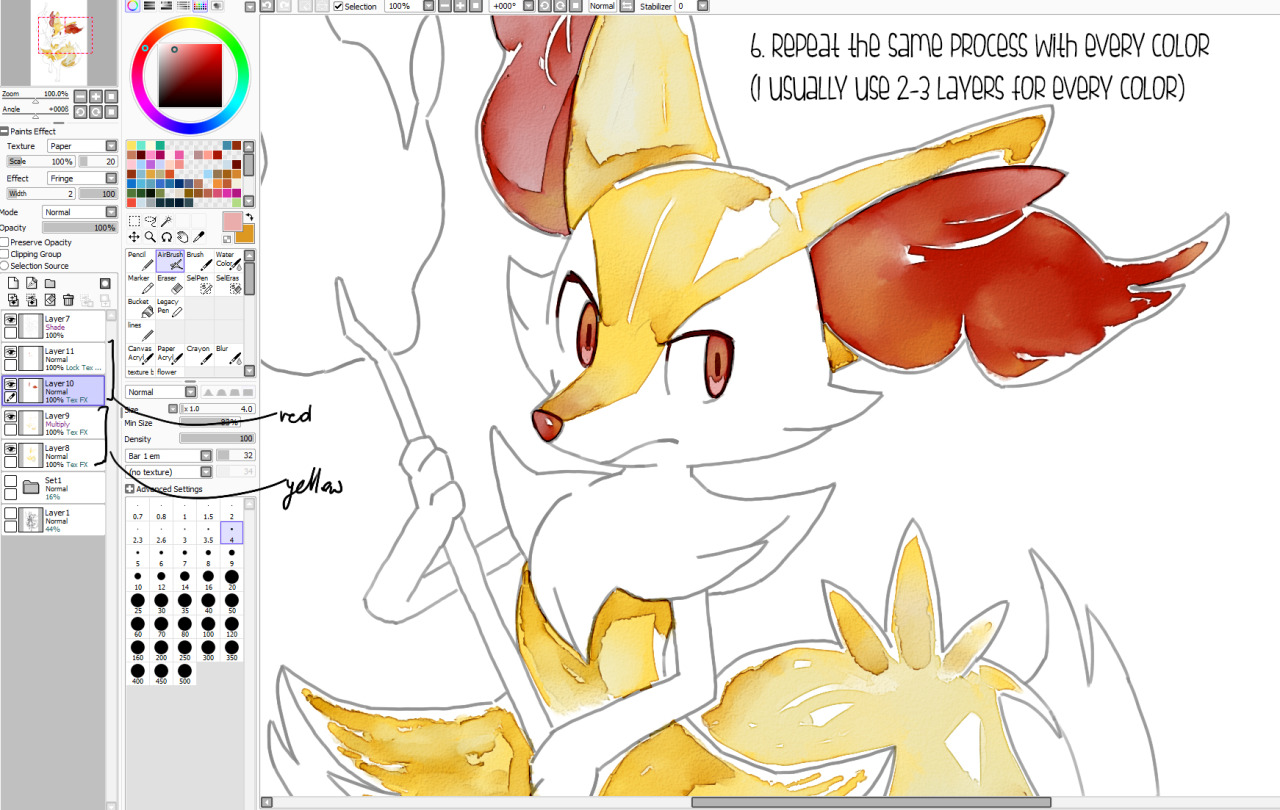This screenshot has width=1280, height=810.
Task: Select the Rotate view tool
Action: pos(166,237)
